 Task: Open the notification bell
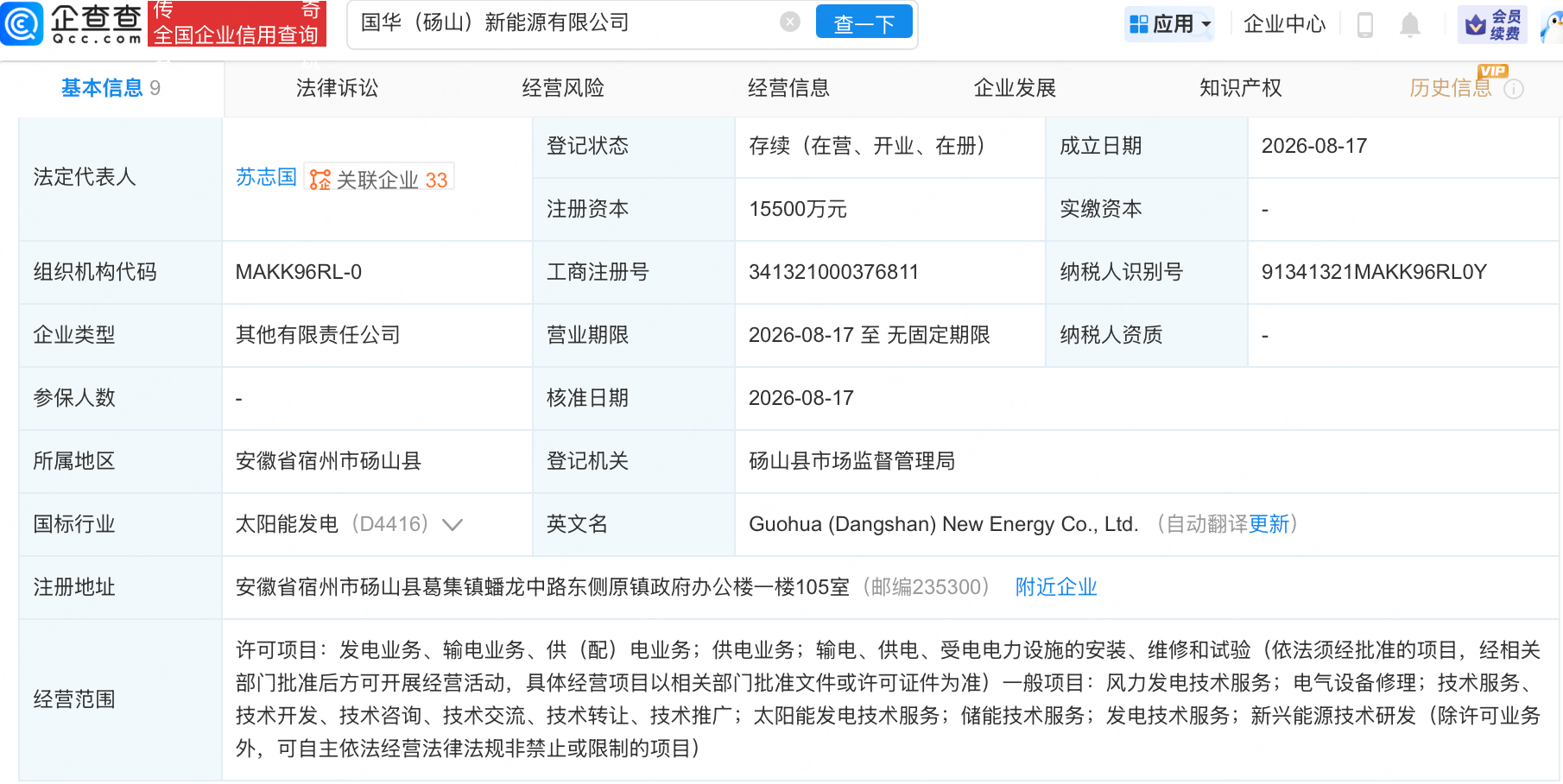(1410, 24)
